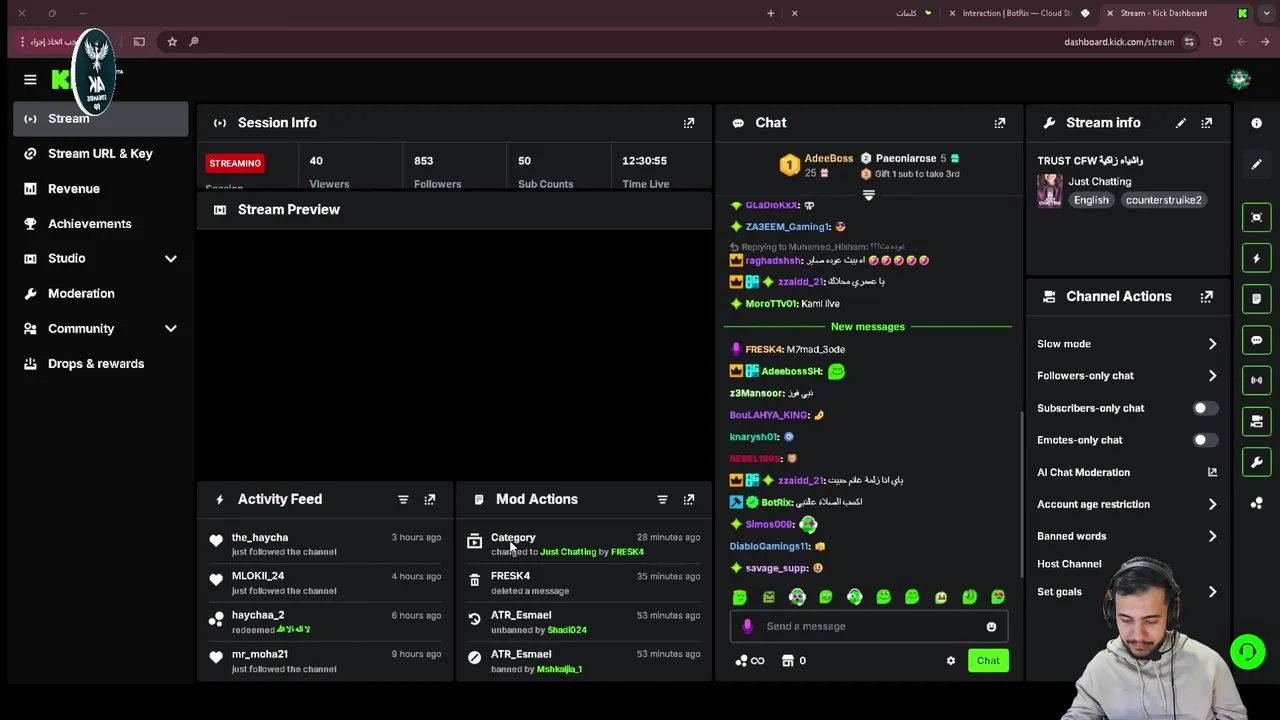Toggle the Chat widget icon in sidebar
Image resolution: width=1280 pixels, height=720 pixels.
click(x=1257, y=340)
